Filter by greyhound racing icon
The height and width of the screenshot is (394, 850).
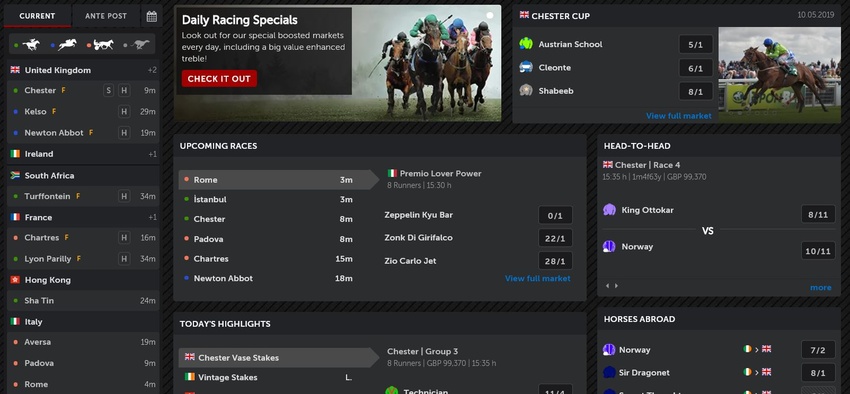140,44
